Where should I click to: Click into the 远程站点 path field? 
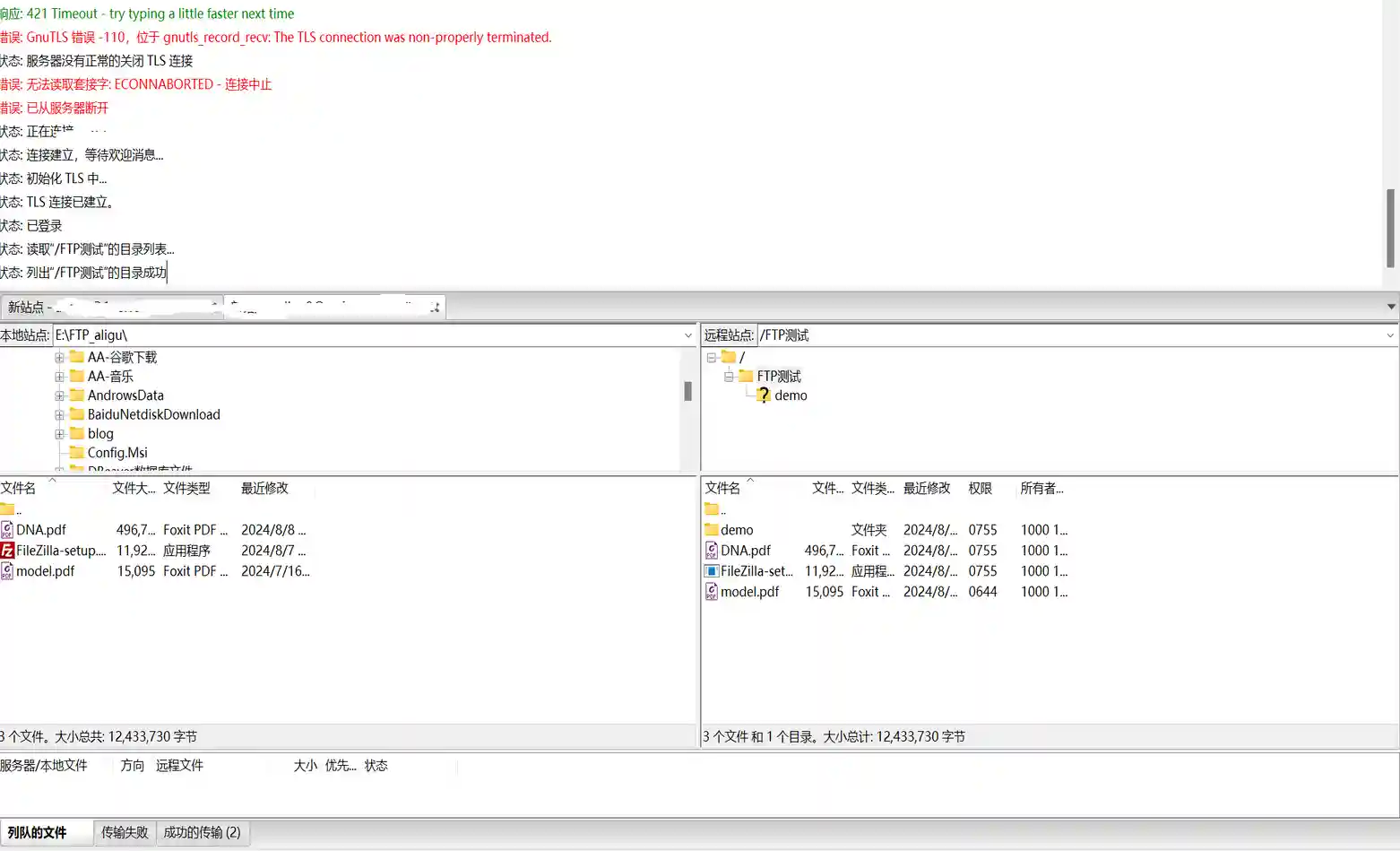click(1067, 335)
